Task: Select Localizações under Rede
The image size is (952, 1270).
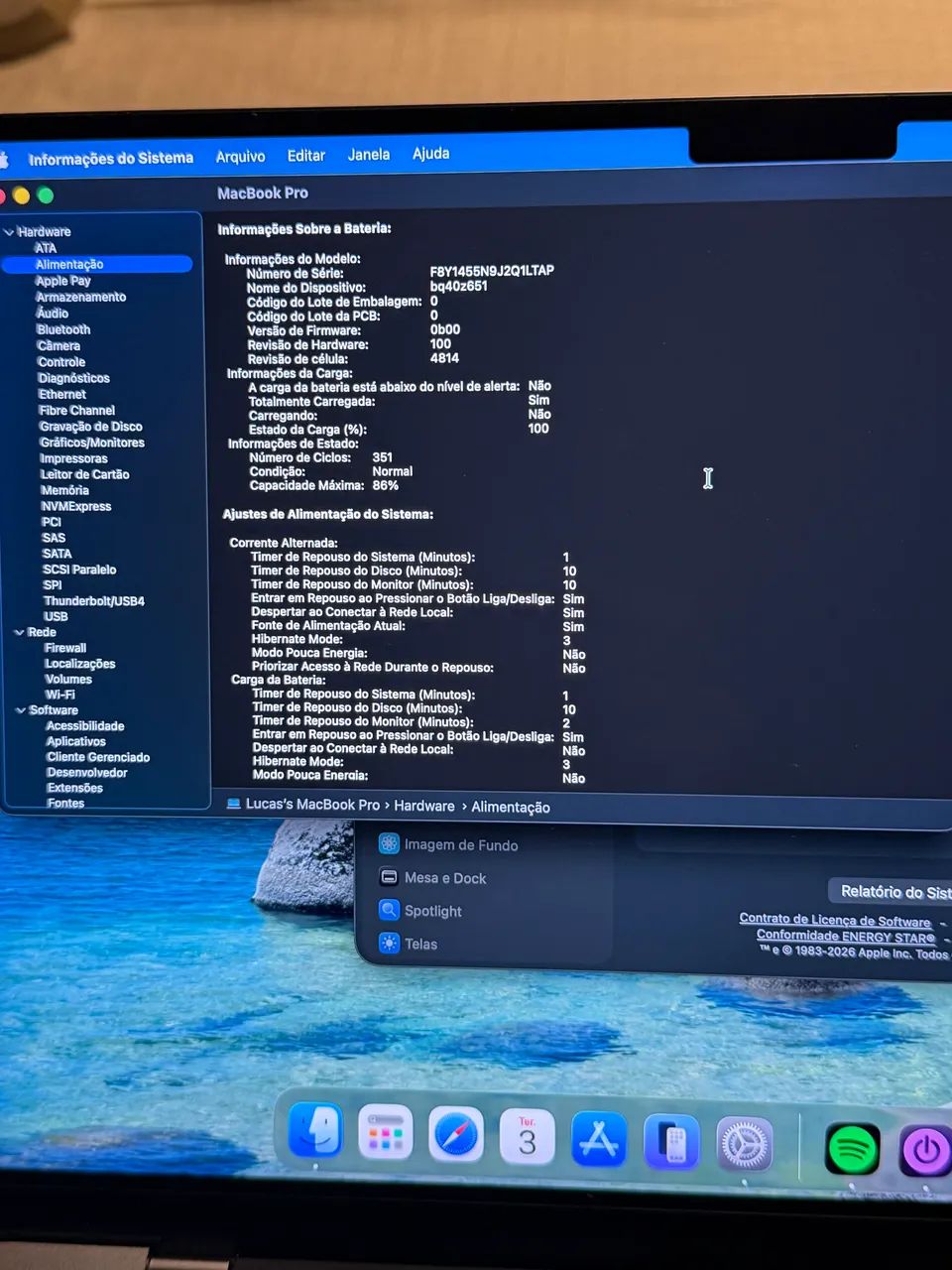Action: pyautogui.click(x=80, y=664)
